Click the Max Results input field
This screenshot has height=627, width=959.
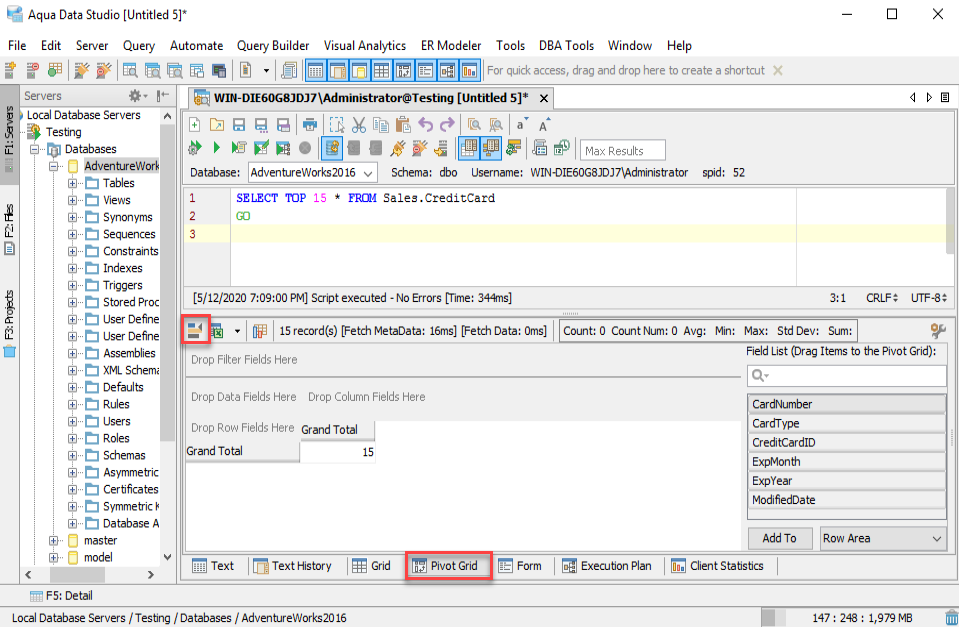pos(624,151)
